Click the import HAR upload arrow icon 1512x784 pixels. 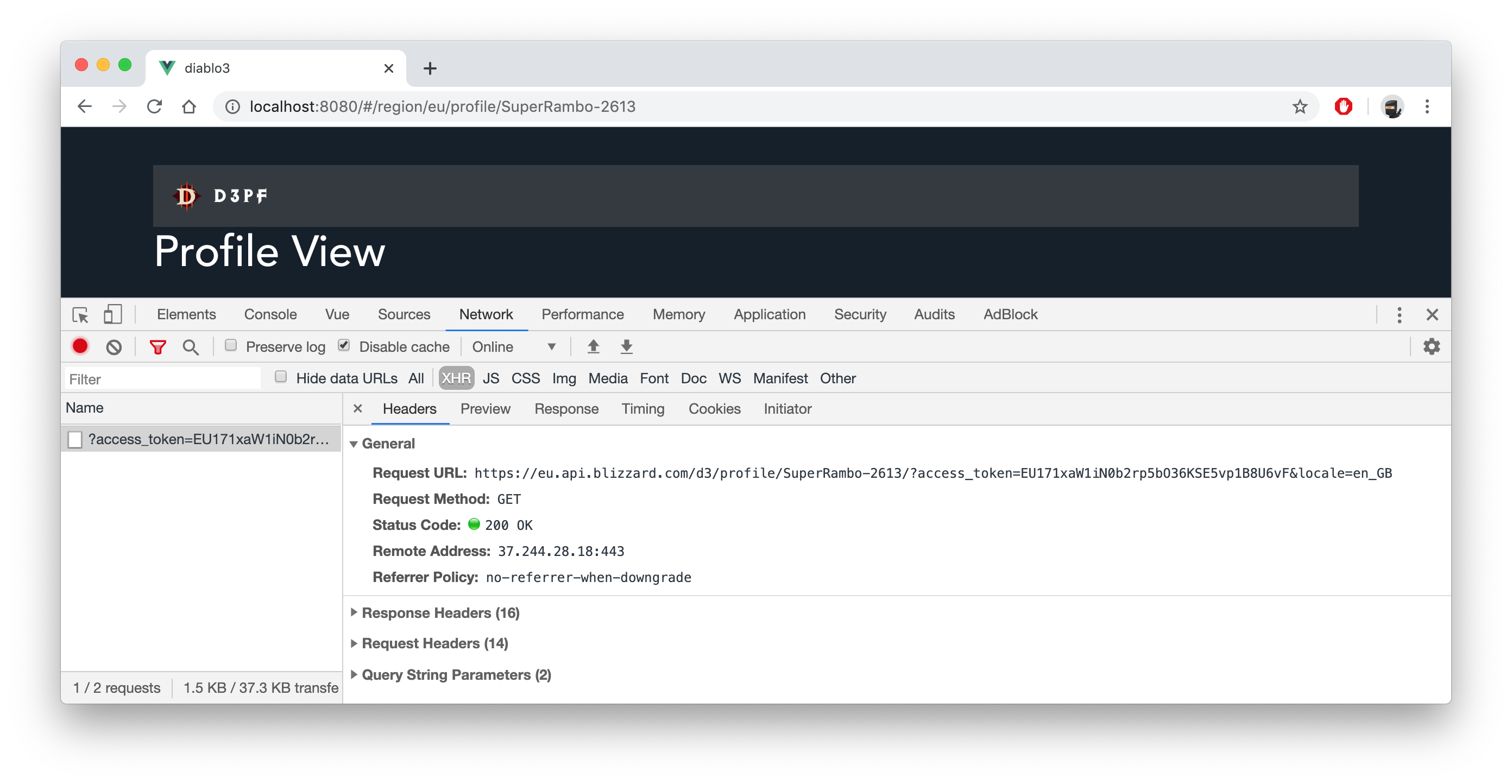click(x=594, y=347)
